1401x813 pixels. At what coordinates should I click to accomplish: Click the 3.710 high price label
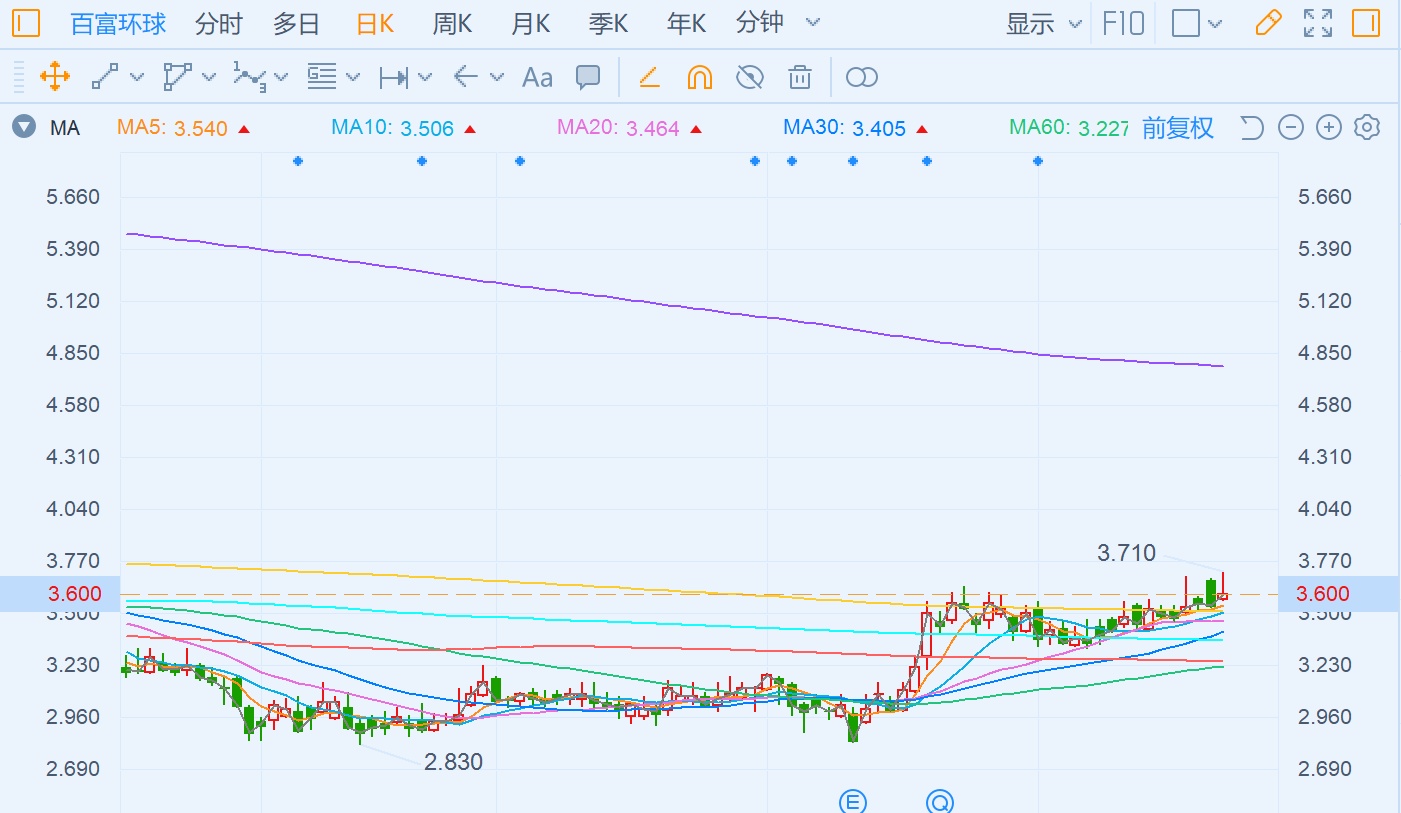[1126, 552]
